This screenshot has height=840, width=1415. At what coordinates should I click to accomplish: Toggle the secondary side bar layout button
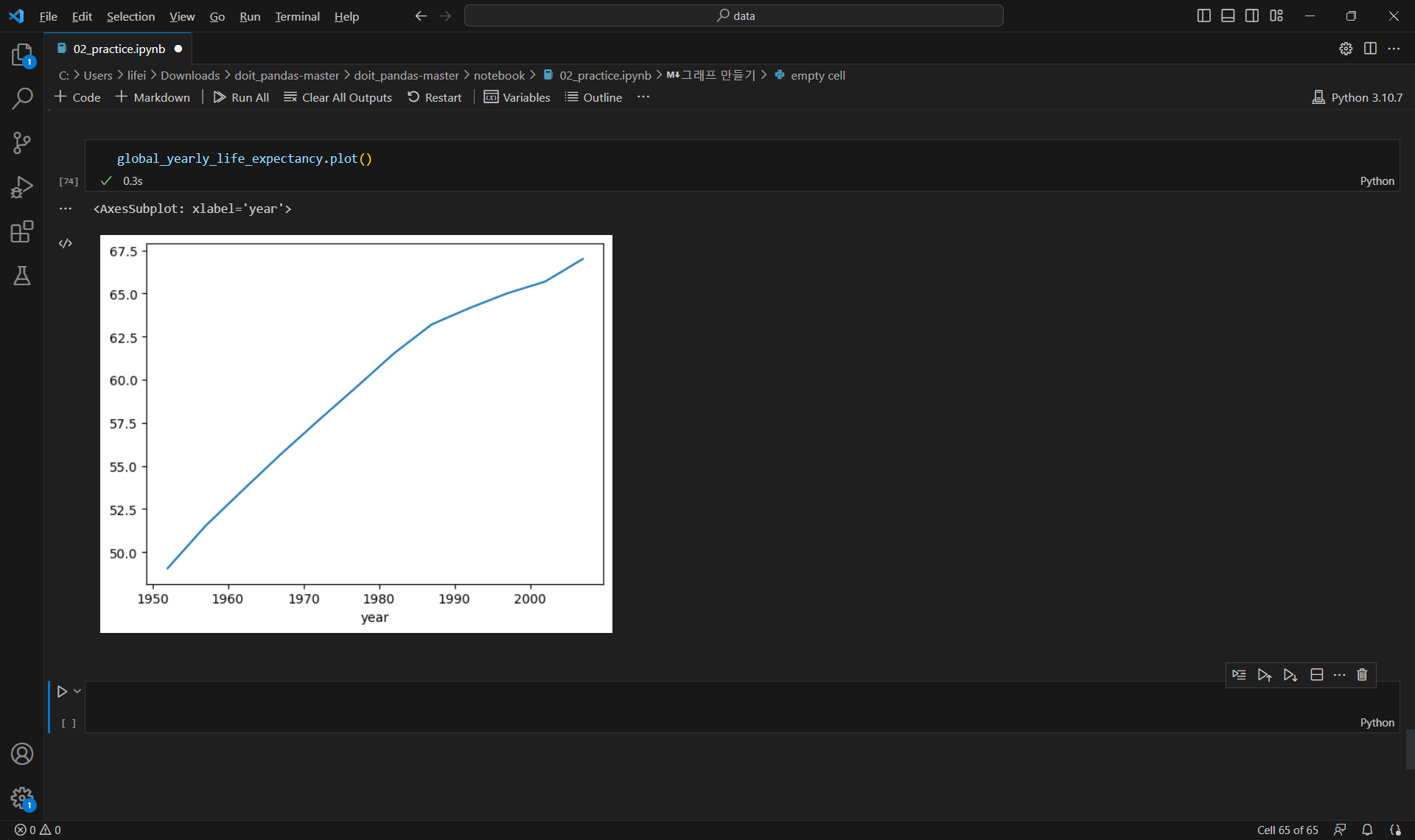(1252, 15)
